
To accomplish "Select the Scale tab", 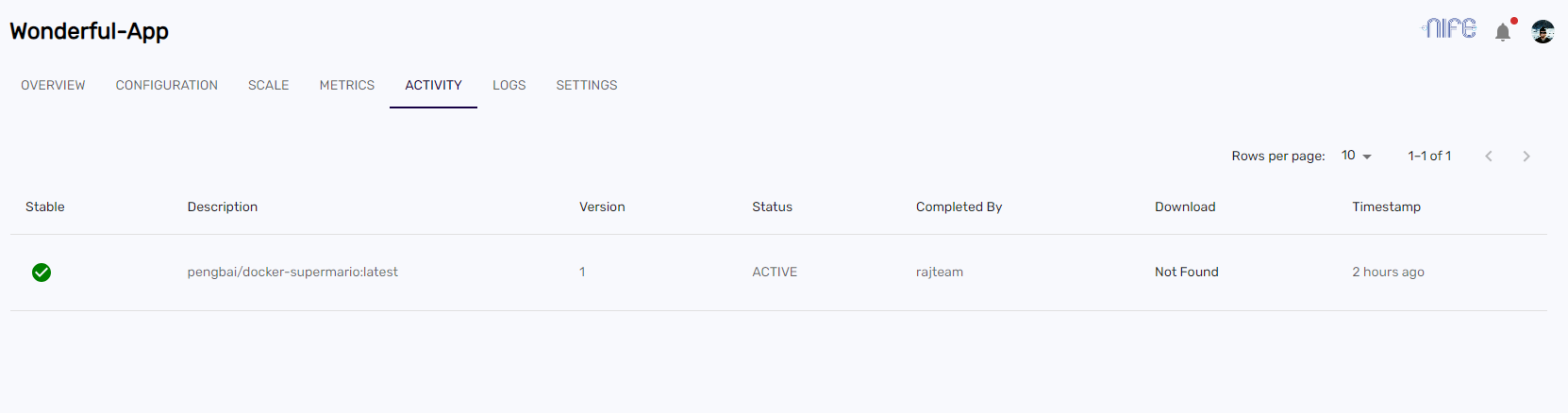I will [269, 85].
